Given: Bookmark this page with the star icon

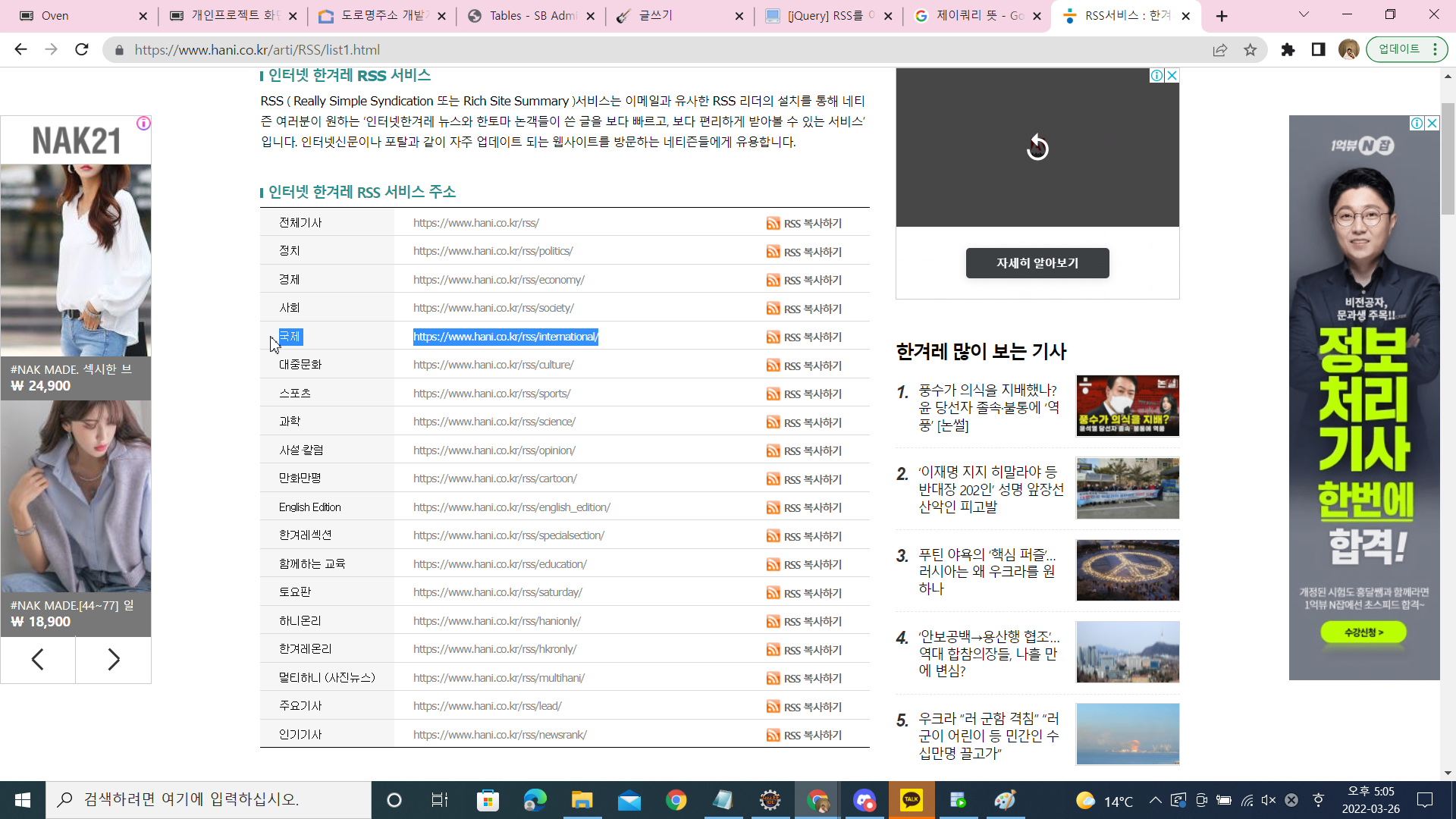Looking at the screenshot, I should coord(1250,50).
